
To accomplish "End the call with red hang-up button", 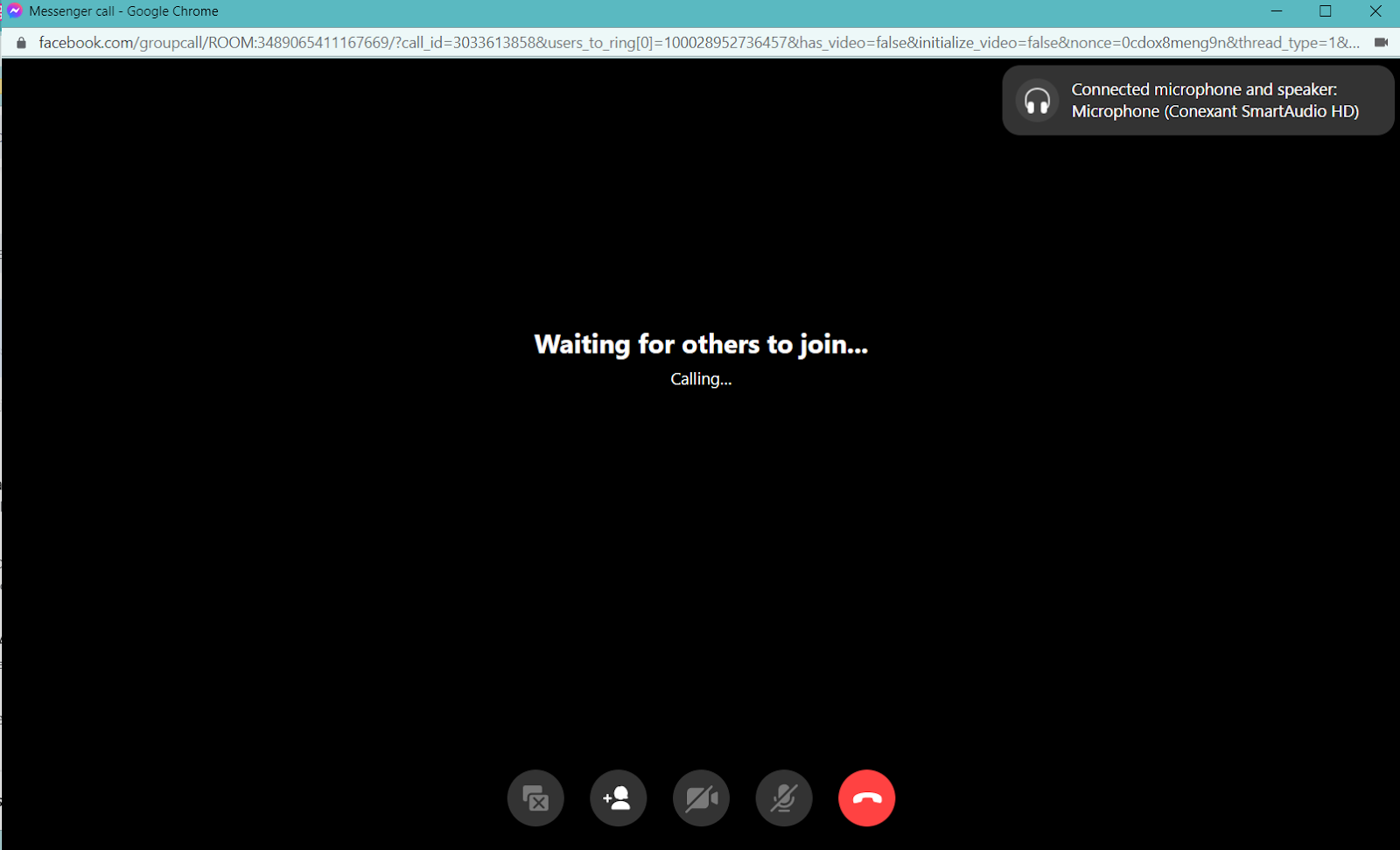I will [866, 798].
